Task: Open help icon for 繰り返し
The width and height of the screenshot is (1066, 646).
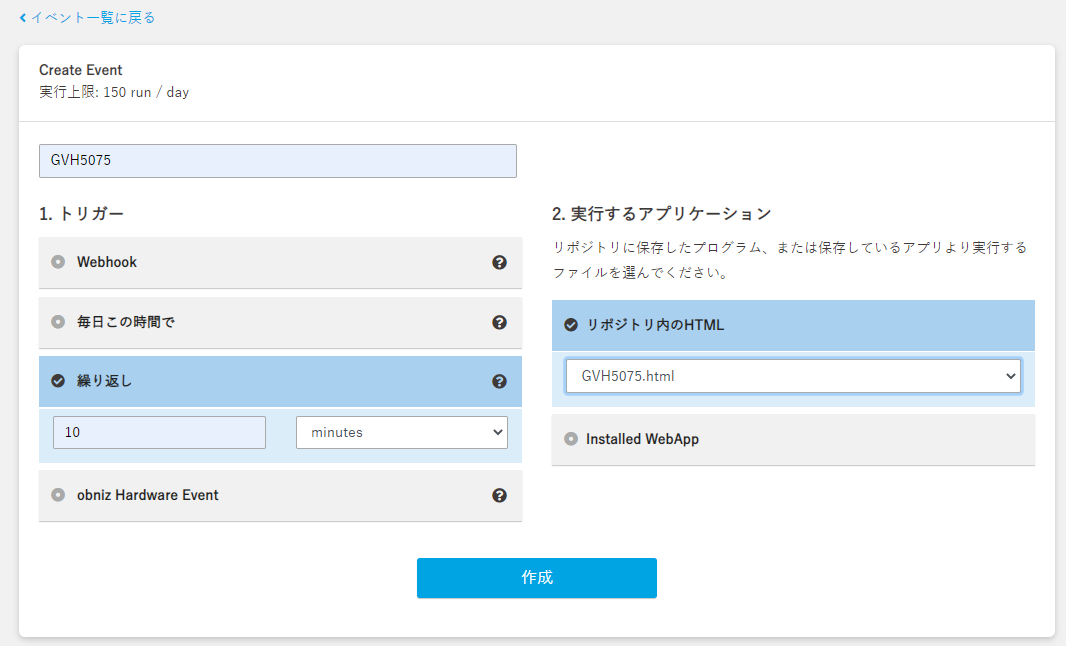Action: point(499,381)
